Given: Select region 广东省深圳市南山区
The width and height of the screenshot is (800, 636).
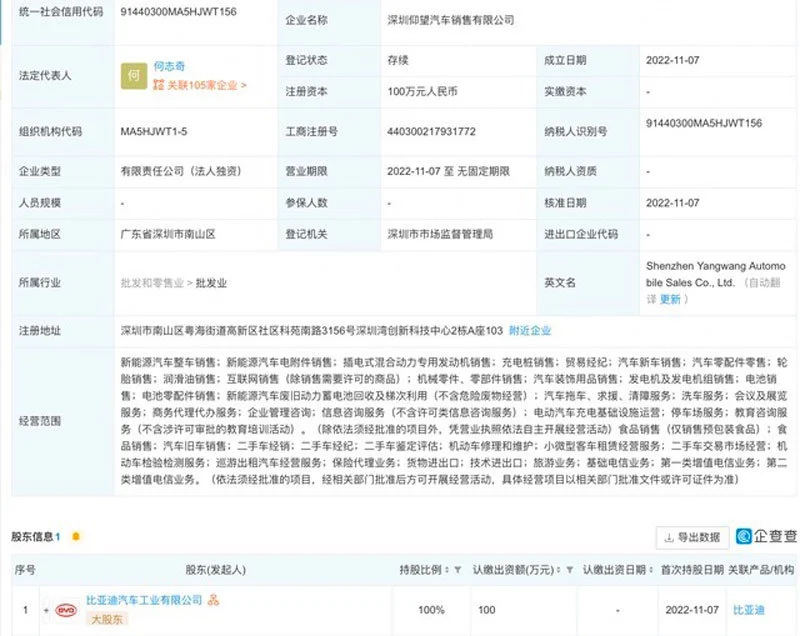Looking at the screenshot, I should 168,235.
